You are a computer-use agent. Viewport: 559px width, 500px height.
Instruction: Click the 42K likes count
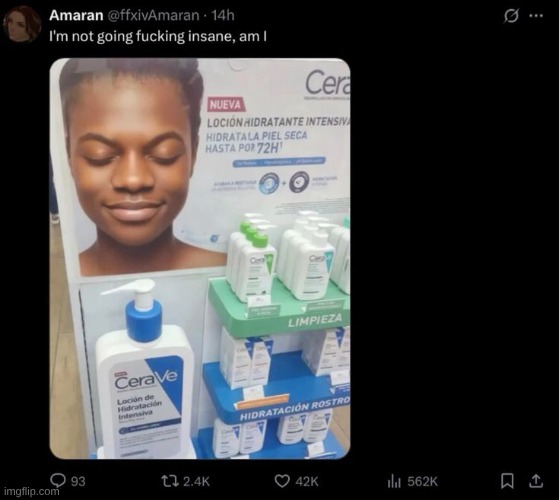[307, 481]
